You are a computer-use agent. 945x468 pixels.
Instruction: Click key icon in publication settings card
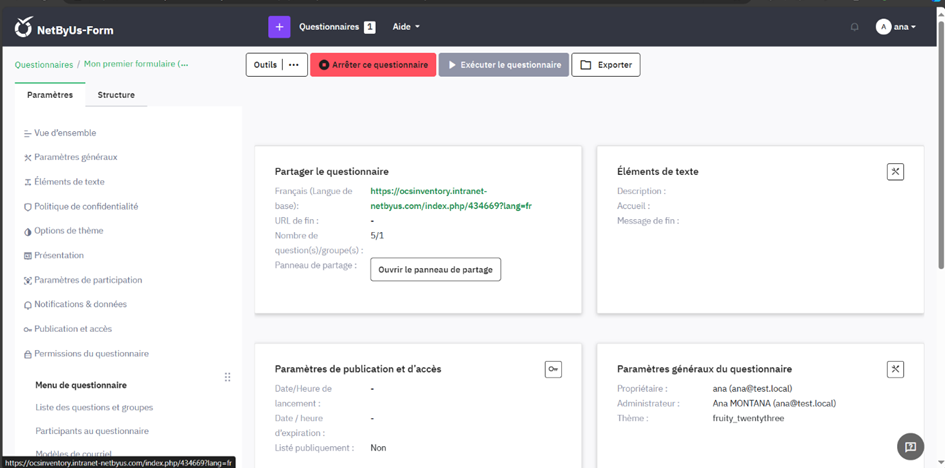(553, 369)
